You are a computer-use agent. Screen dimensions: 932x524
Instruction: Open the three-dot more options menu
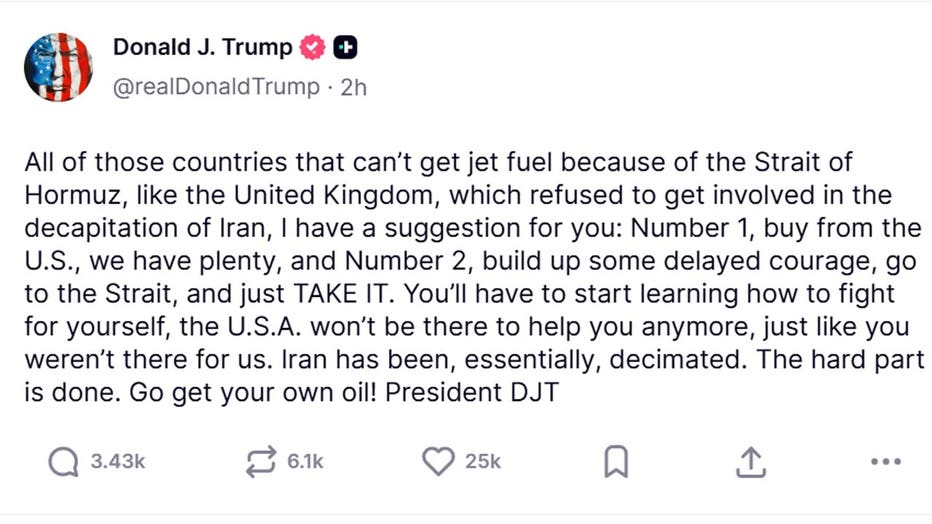(x=886, y=461)
